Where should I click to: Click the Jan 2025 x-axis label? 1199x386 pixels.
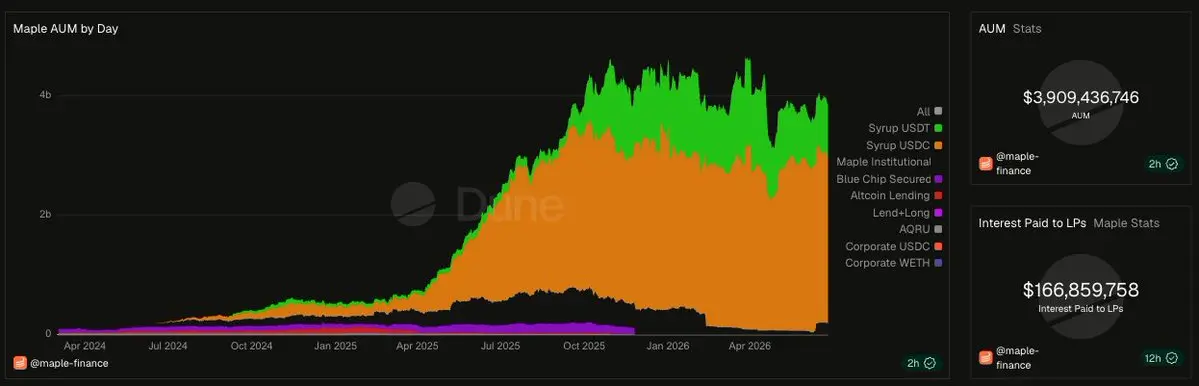pos(336,345)
